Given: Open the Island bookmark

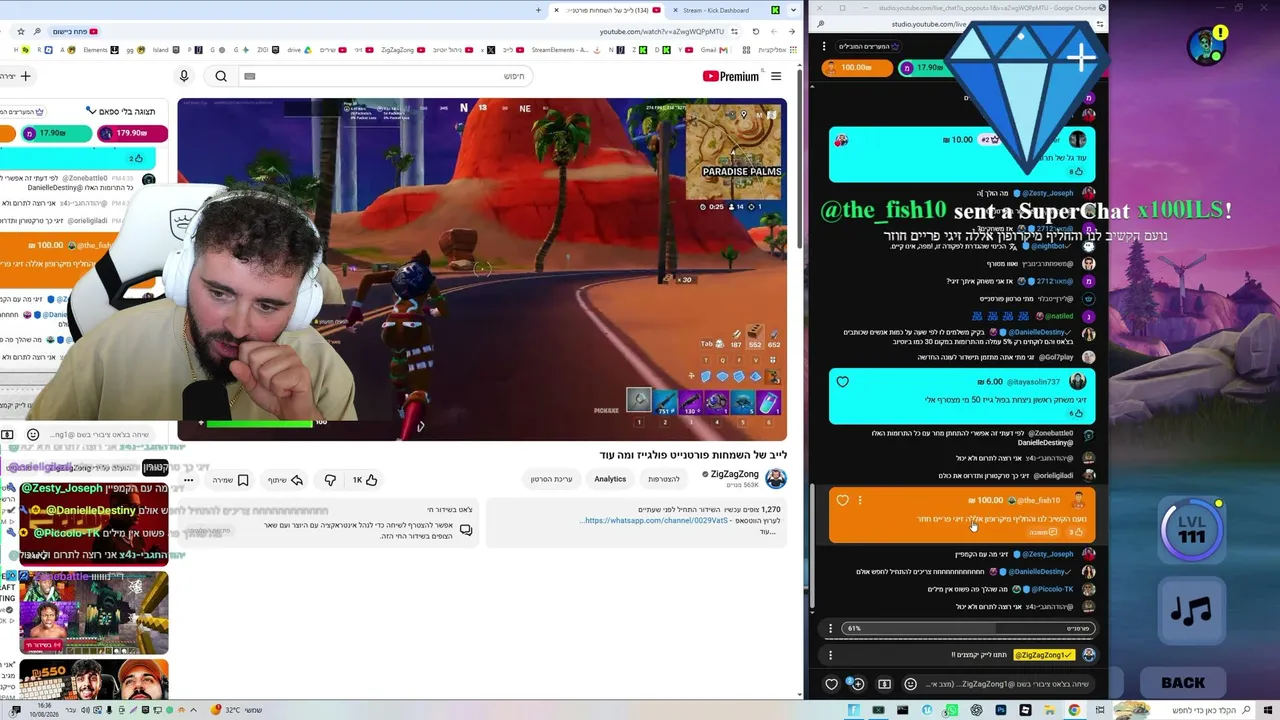Looking at the screenshot, I should [166, 49].
